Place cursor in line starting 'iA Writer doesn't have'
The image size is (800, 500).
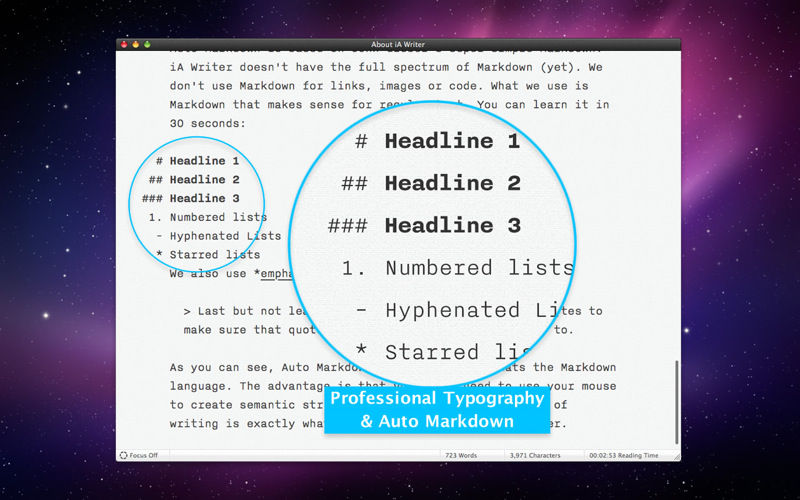tap(386, 67)
